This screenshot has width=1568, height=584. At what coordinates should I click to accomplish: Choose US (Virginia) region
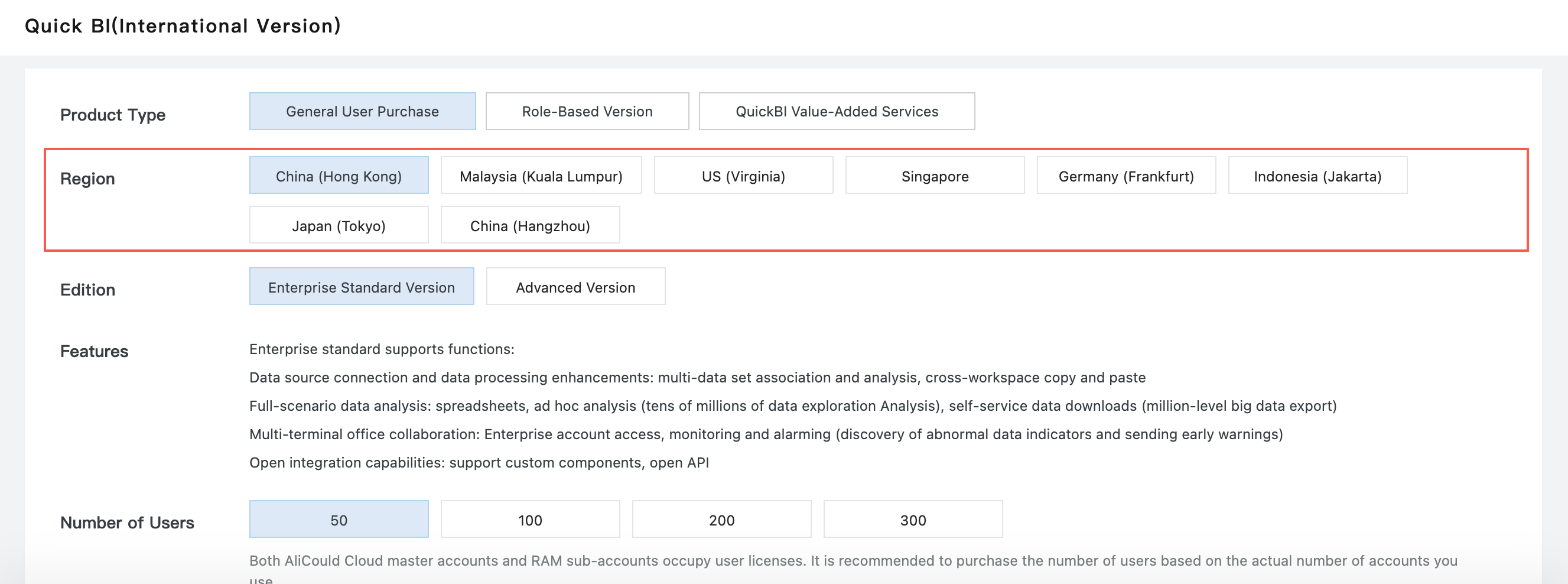pos(743,176)
